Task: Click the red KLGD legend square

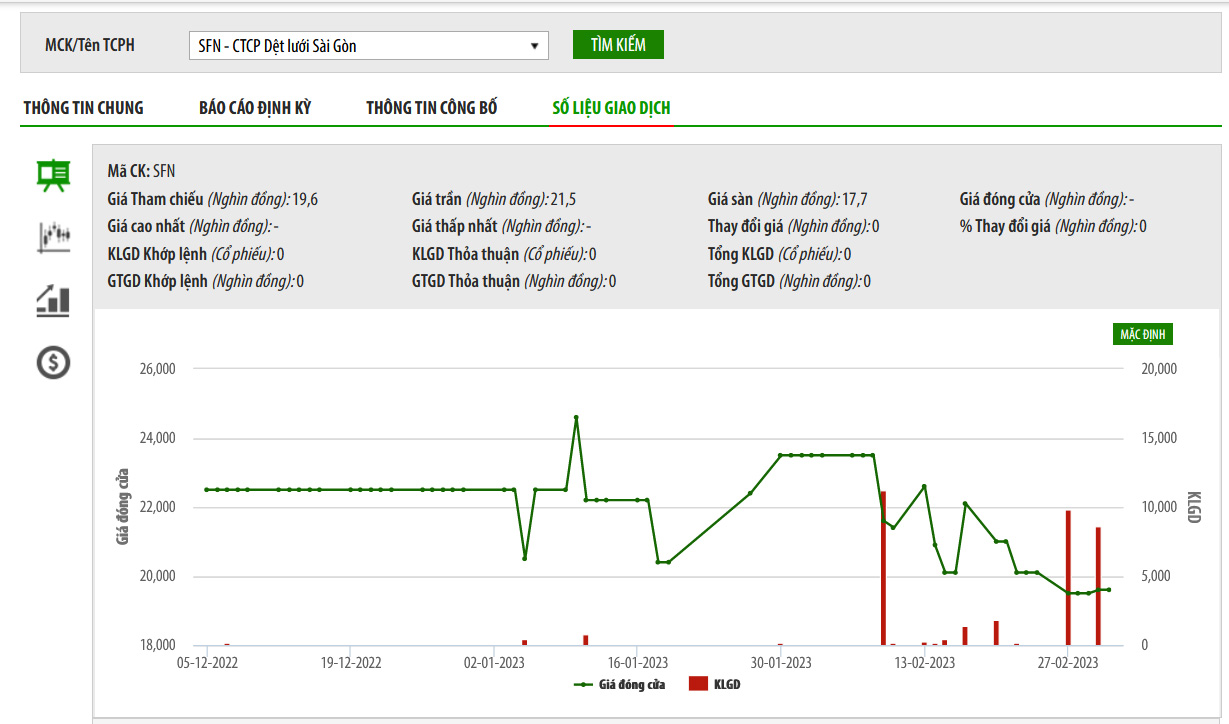Action: pyautogui.click(x=698, y=685)
